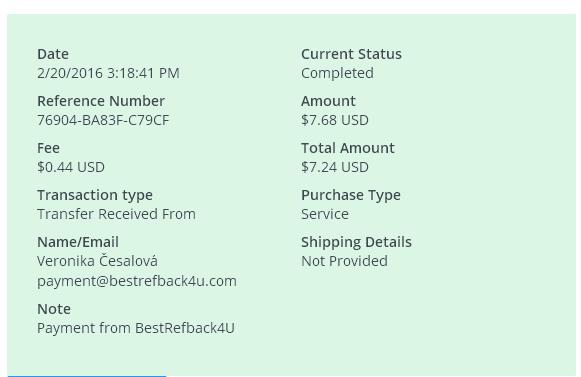Click the Date label
Screen dimensions: 581x377
53,54
